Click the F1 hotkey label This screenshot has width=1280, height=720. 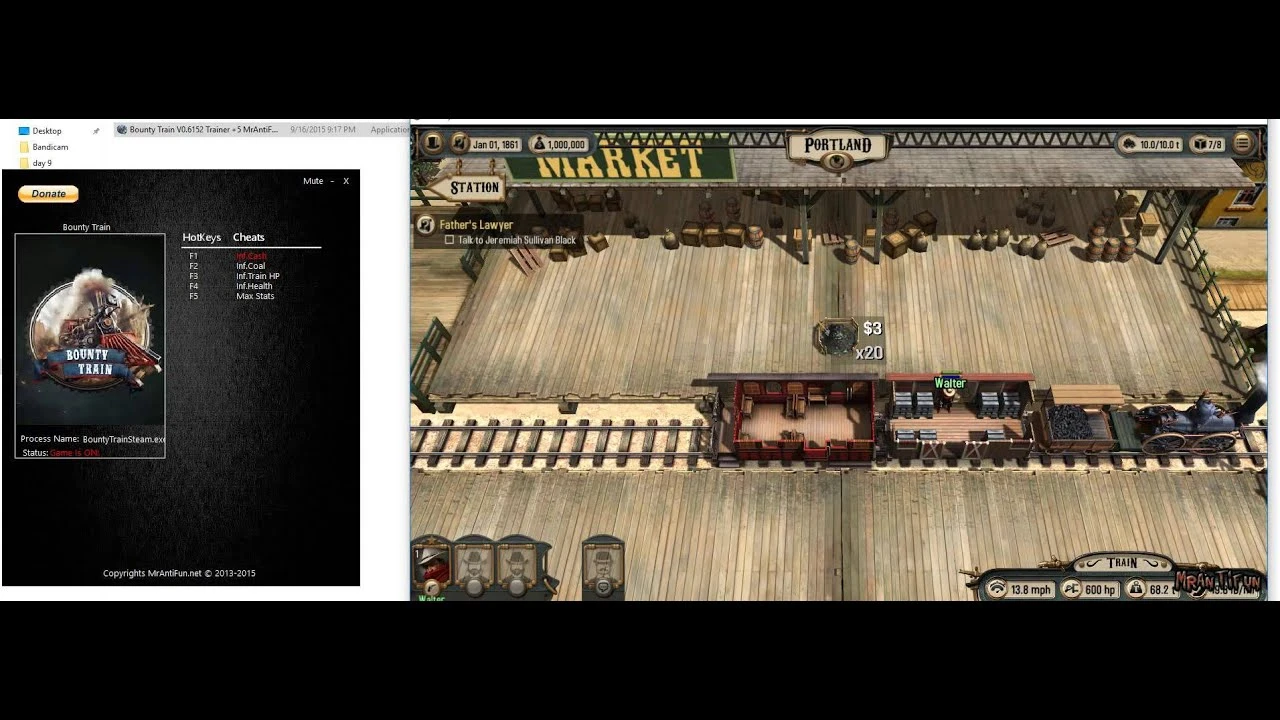pos(194,256)
